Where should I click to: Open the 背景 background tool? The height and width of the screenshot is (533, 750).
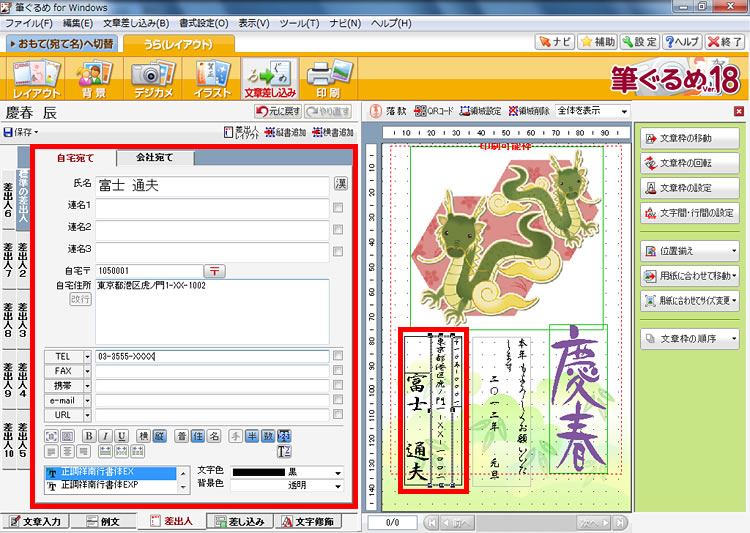(x=93, y=78)
